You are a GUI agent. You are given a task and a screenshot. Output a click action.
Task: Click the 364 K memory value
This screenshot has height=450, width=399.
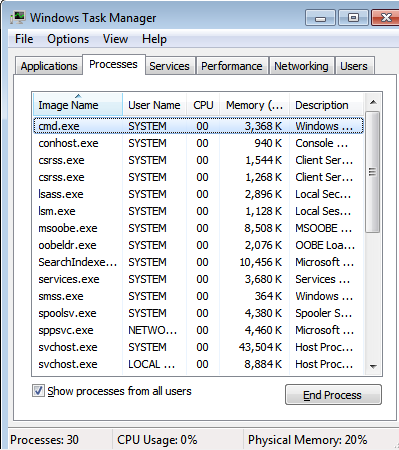tap(268, 296)
